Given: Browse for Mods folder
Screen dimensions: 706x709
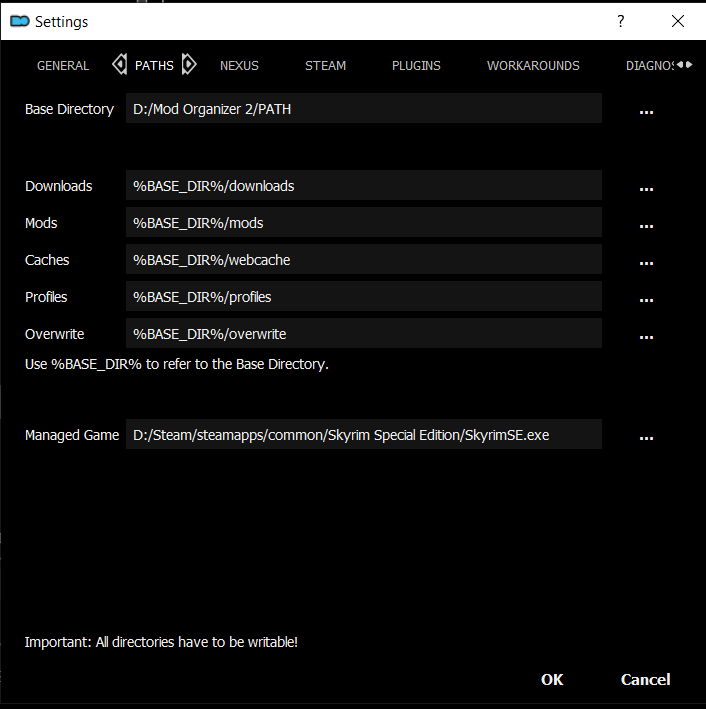Looking at the screenshot, I should tap(646, 225).
